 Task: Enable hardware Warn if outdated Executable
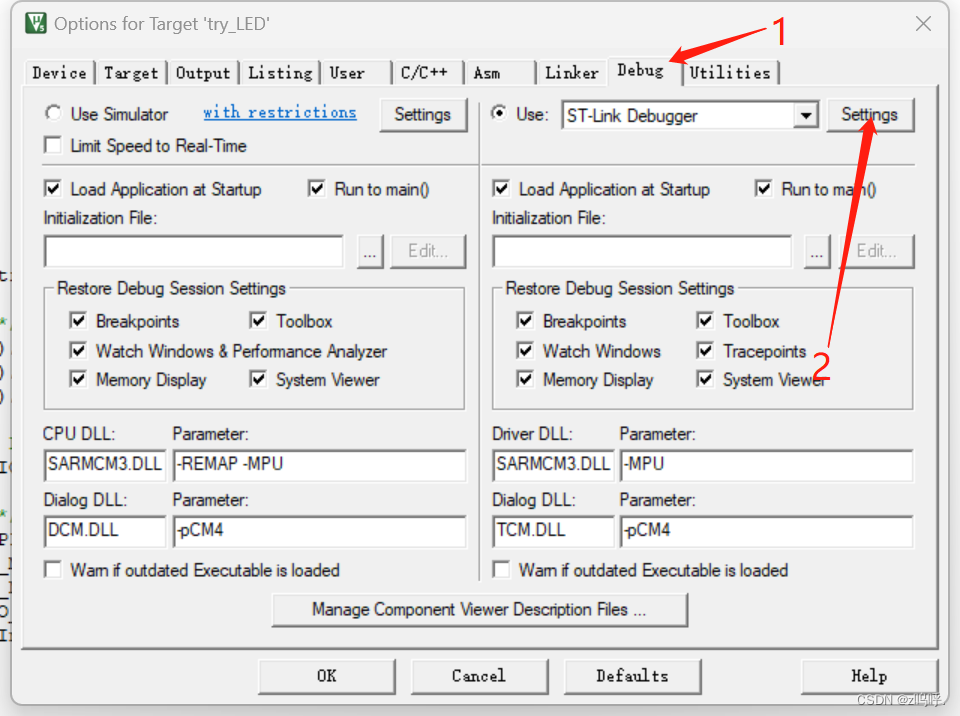(501, 570)
